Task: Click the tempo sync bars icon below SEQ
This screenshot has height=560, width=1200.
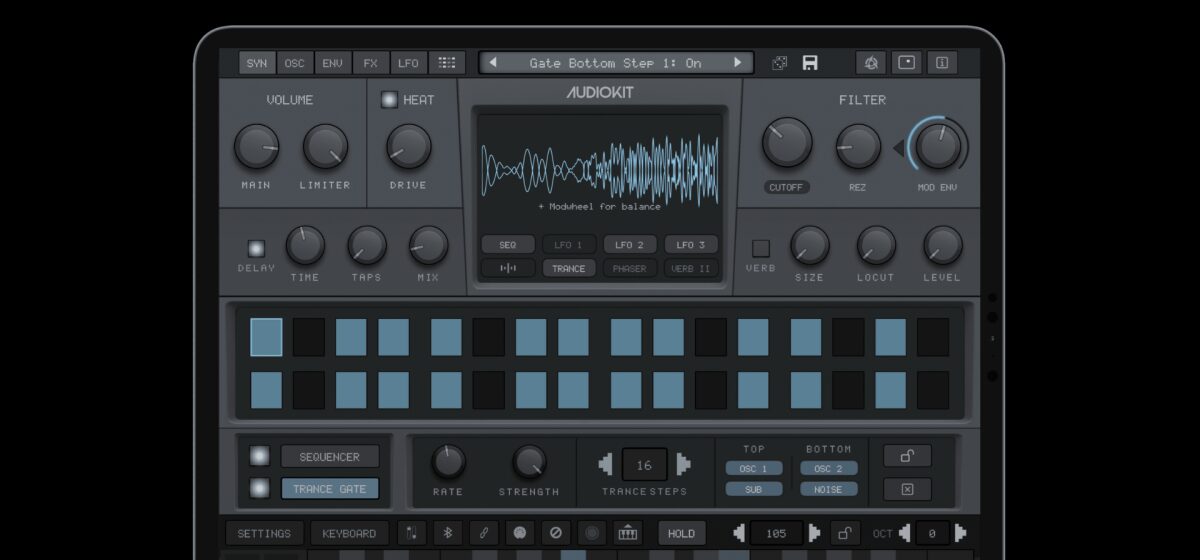Action: coord(508,268)
